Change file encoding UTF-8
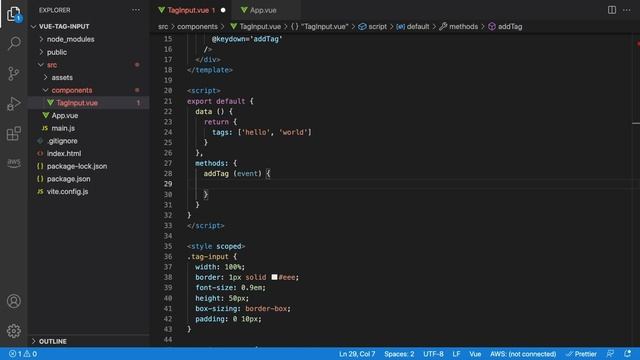The width and height of the screenshot is (640, 360). pyautogui.click(x=433, y=354)
